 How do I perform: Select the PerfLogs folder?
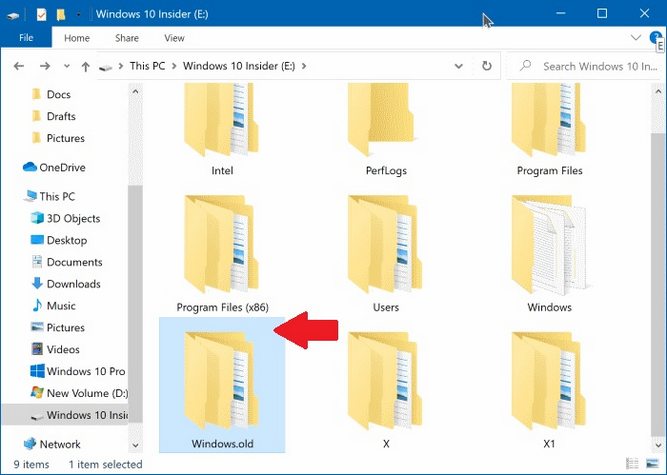click(x=386, y=130)
